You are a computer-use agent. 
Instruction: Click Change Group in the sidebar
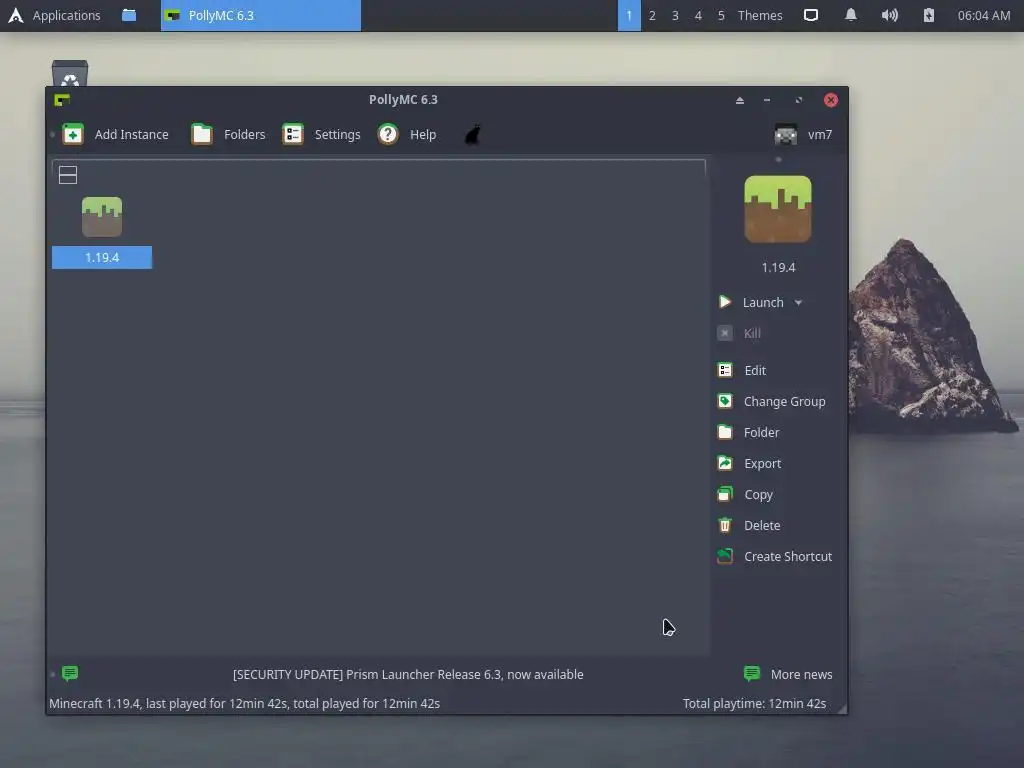771,402
